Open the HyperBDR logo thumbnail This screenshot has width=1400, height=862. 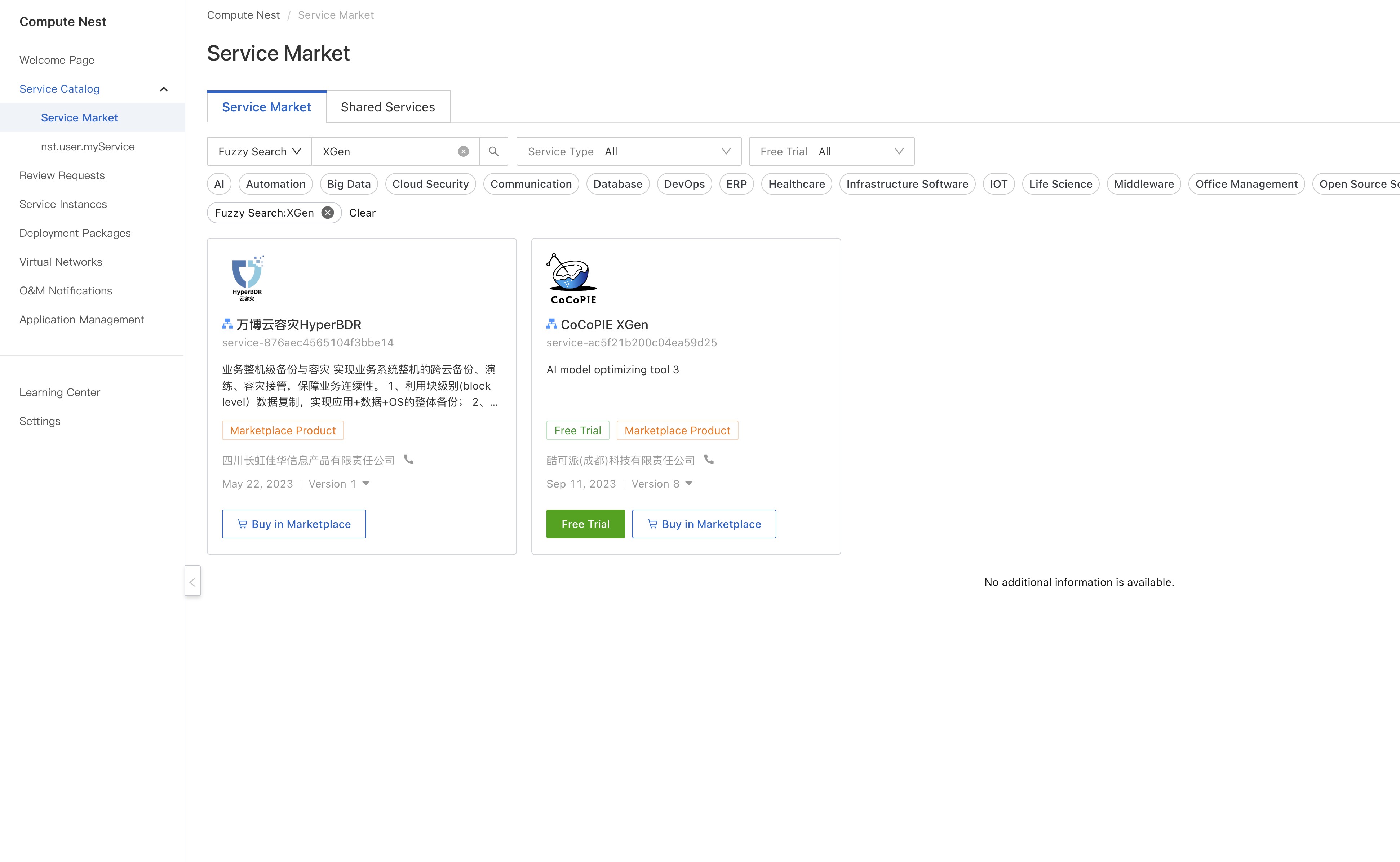pos(248,277)
